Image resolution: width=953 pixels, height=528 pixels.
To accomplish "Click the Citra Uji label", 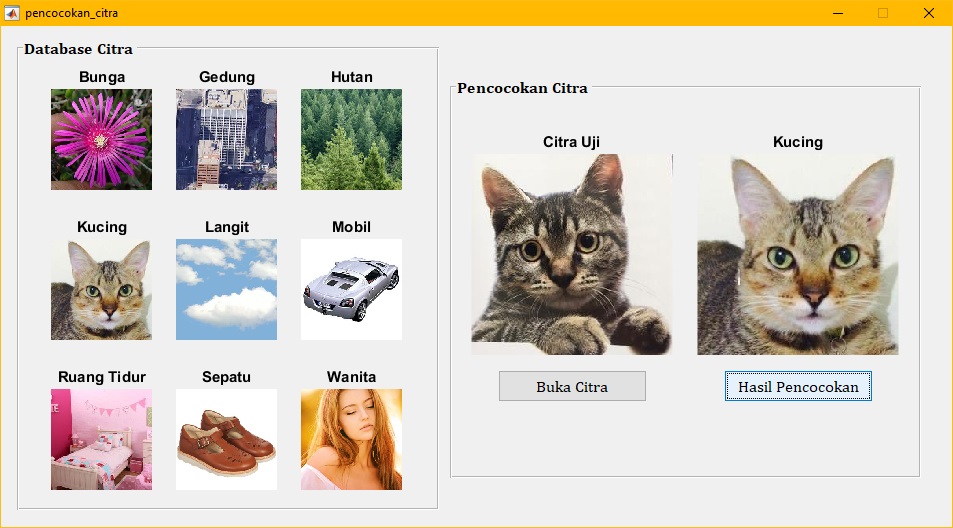I will 571,142.
